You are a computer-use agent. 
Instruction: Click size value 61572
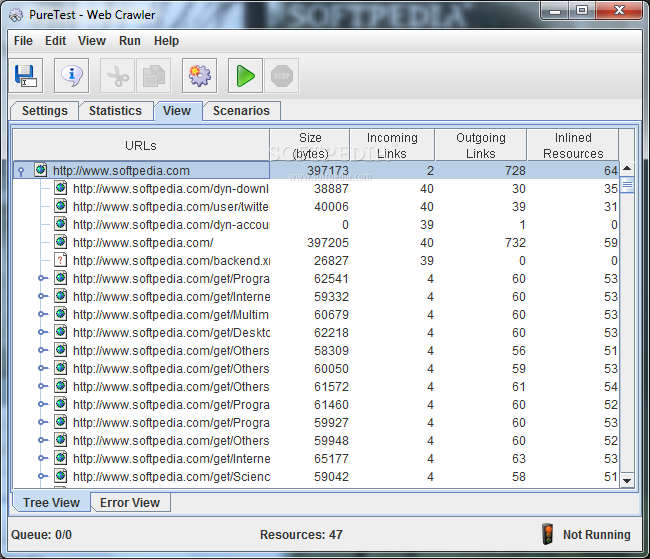(331, 386)
